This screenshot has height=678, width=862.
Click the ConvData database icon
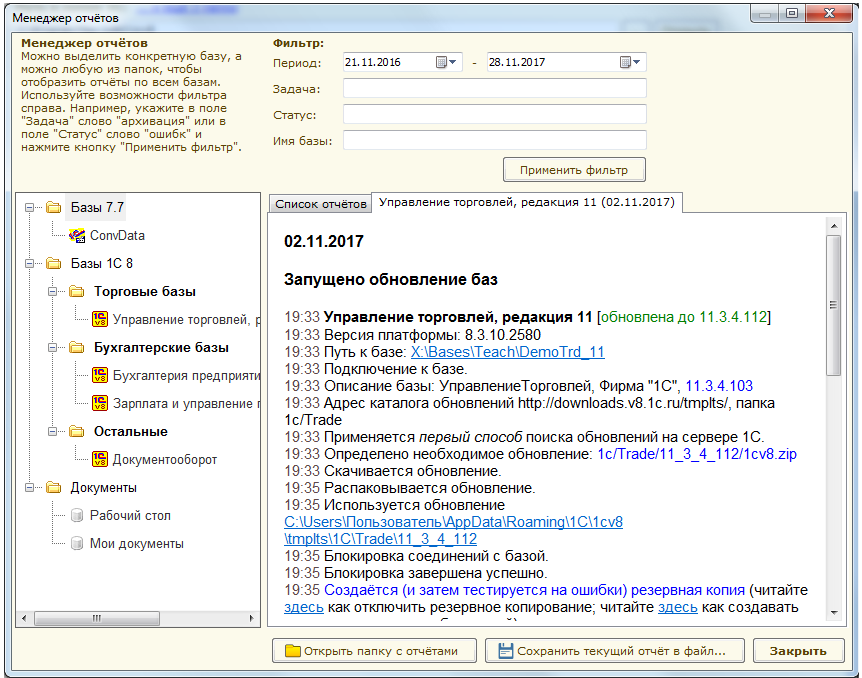point(77,236)
